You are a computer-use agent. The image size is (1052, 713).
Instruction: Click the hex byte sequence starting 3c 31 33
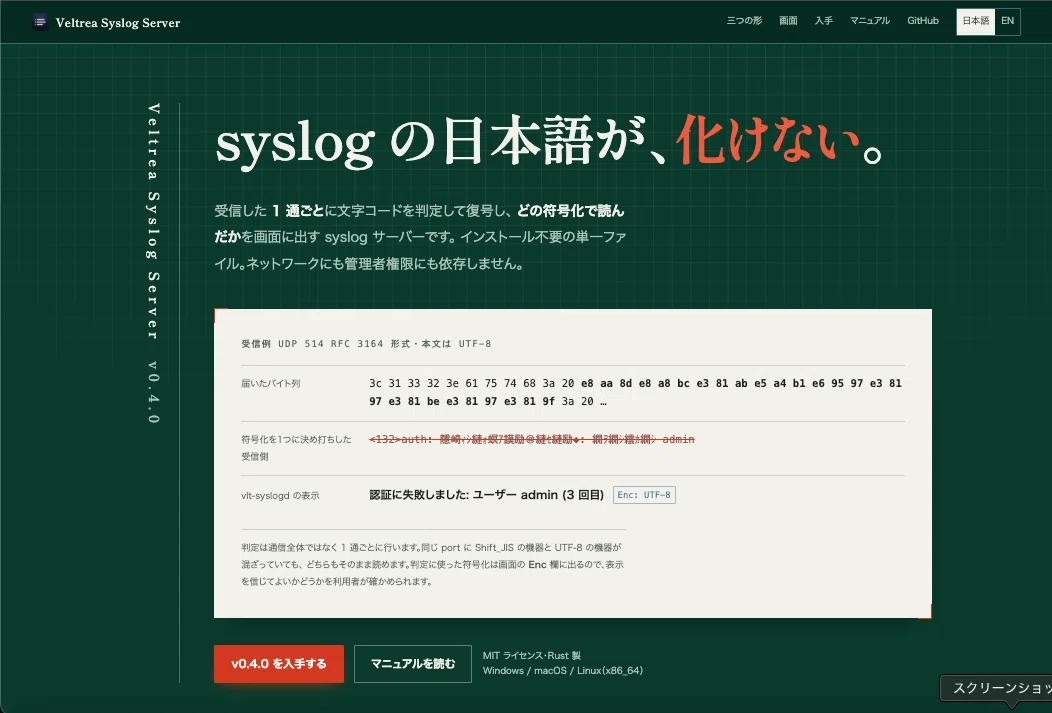[635, 392]
